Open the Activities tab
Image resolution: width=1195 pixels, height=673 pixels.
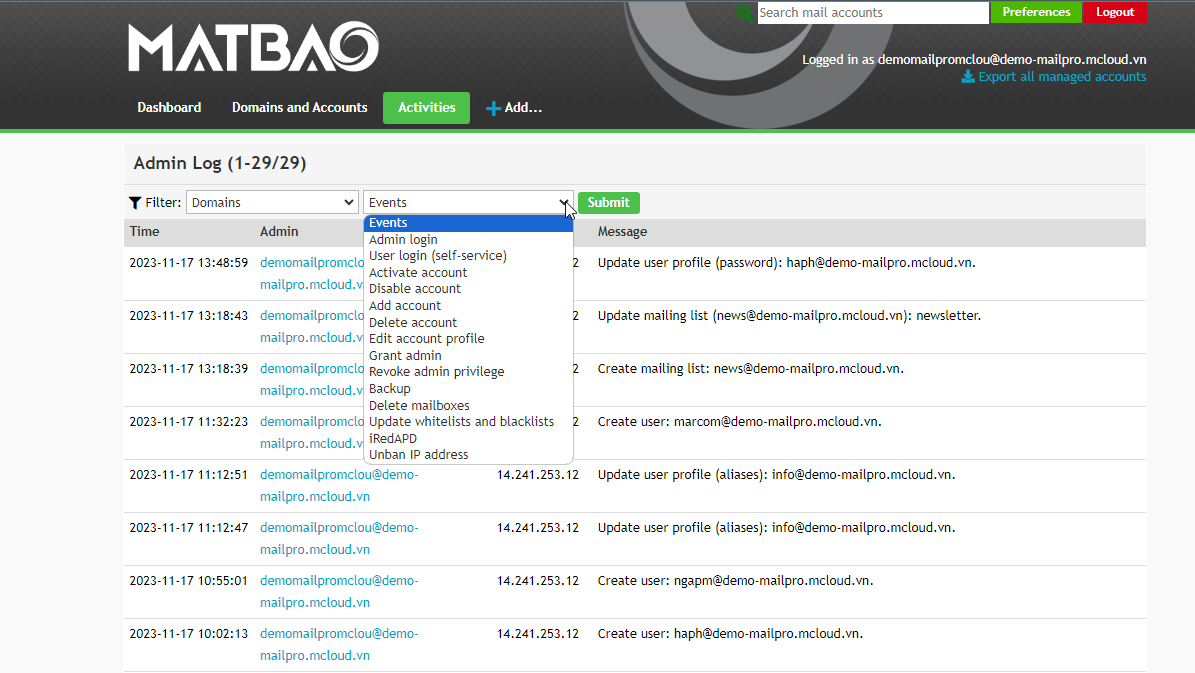point(426,108)
